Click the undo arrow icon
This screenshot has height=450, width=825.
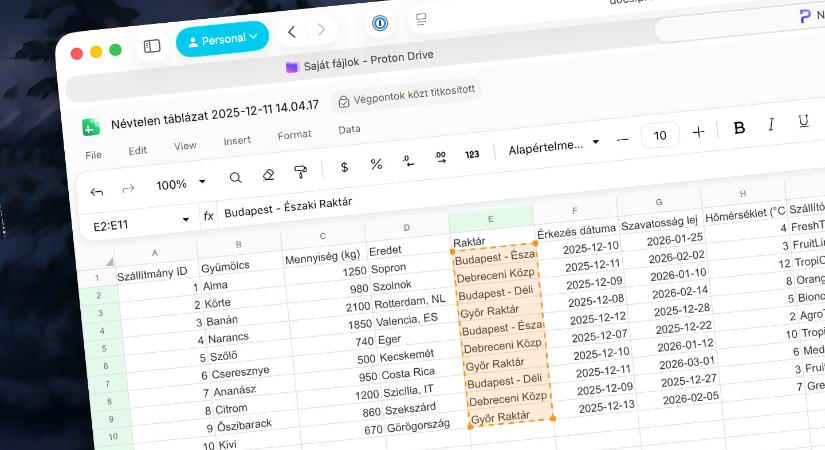pyautogui.click(x=97, y=191)
